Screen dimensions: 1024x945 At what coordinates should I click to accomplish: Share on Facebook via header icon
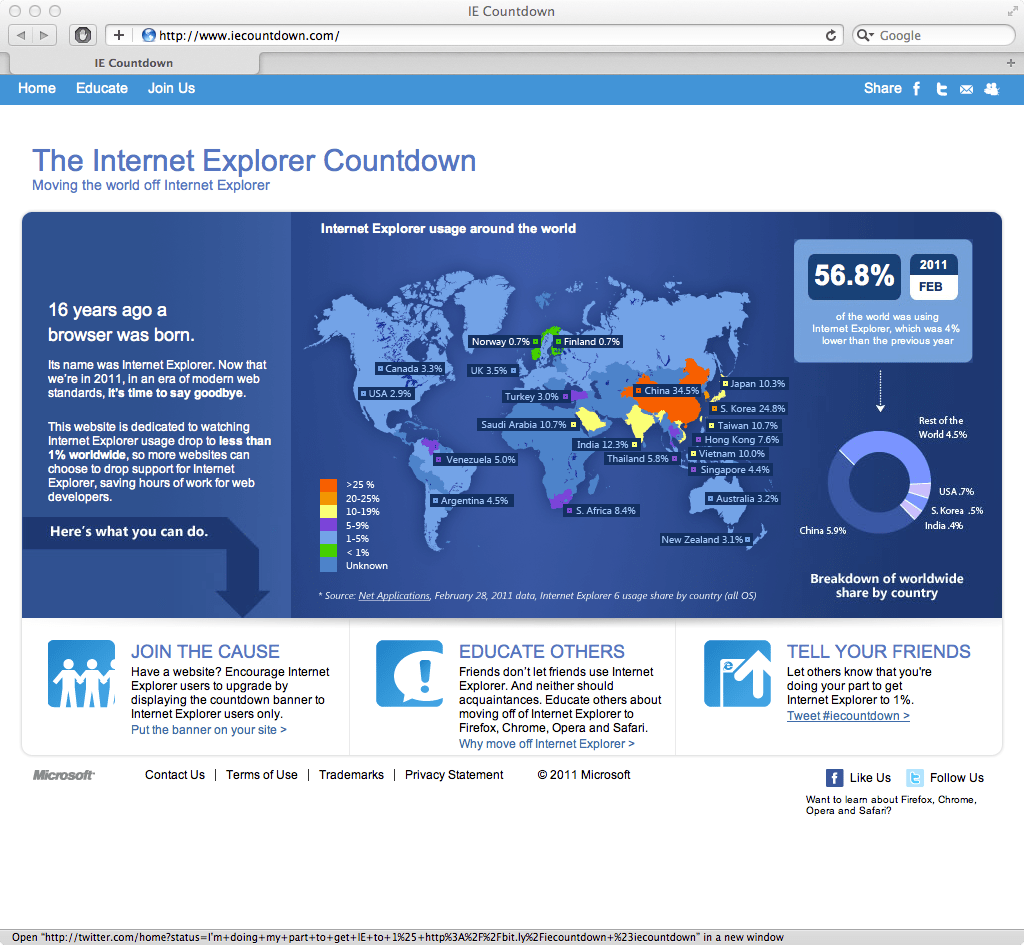tap(916, 89)
